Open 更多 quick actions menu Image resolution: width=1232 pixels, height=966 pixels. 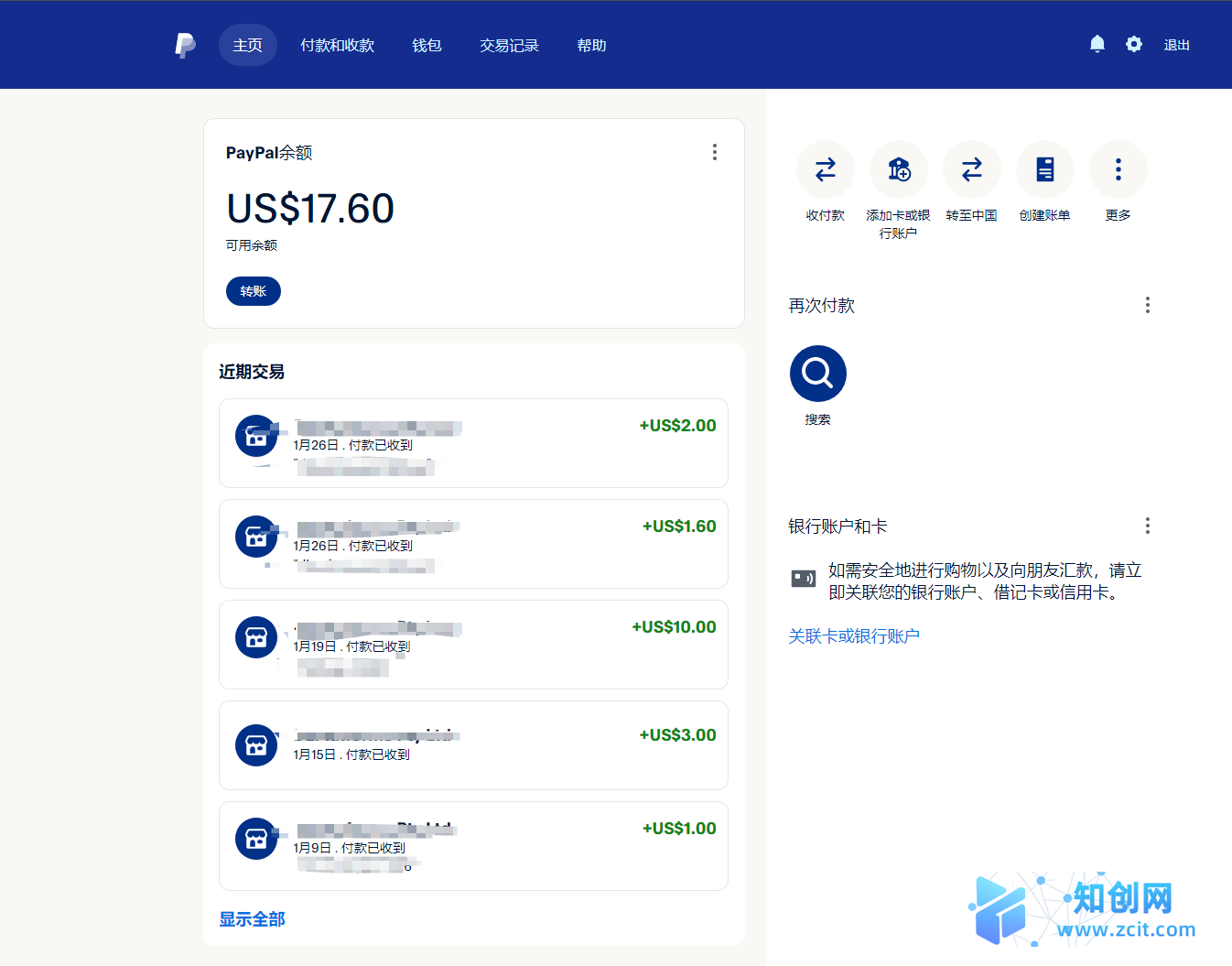tap(1118, 169)
